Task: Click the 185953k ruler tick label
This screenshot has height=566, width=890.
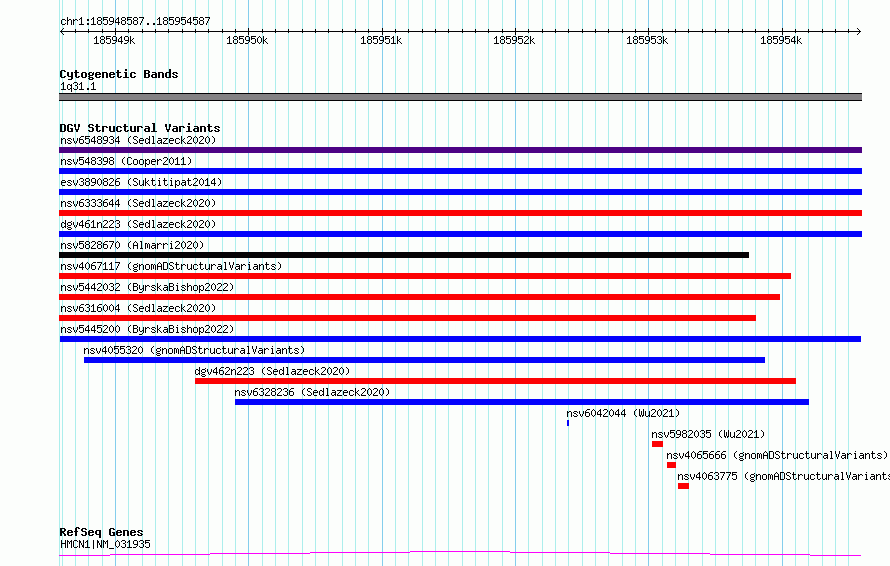Action: point(647,40)
